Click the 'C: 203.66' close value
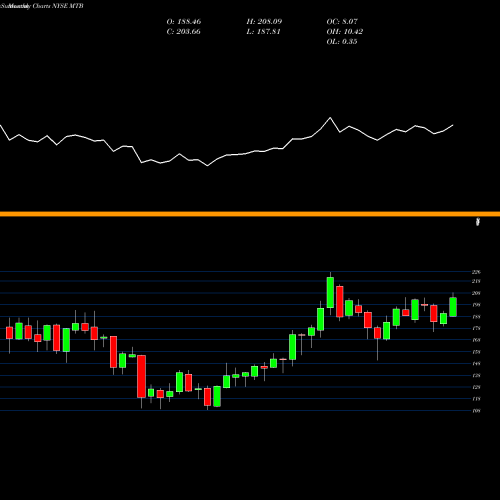500x500 pixels. [x=184, y=32]
